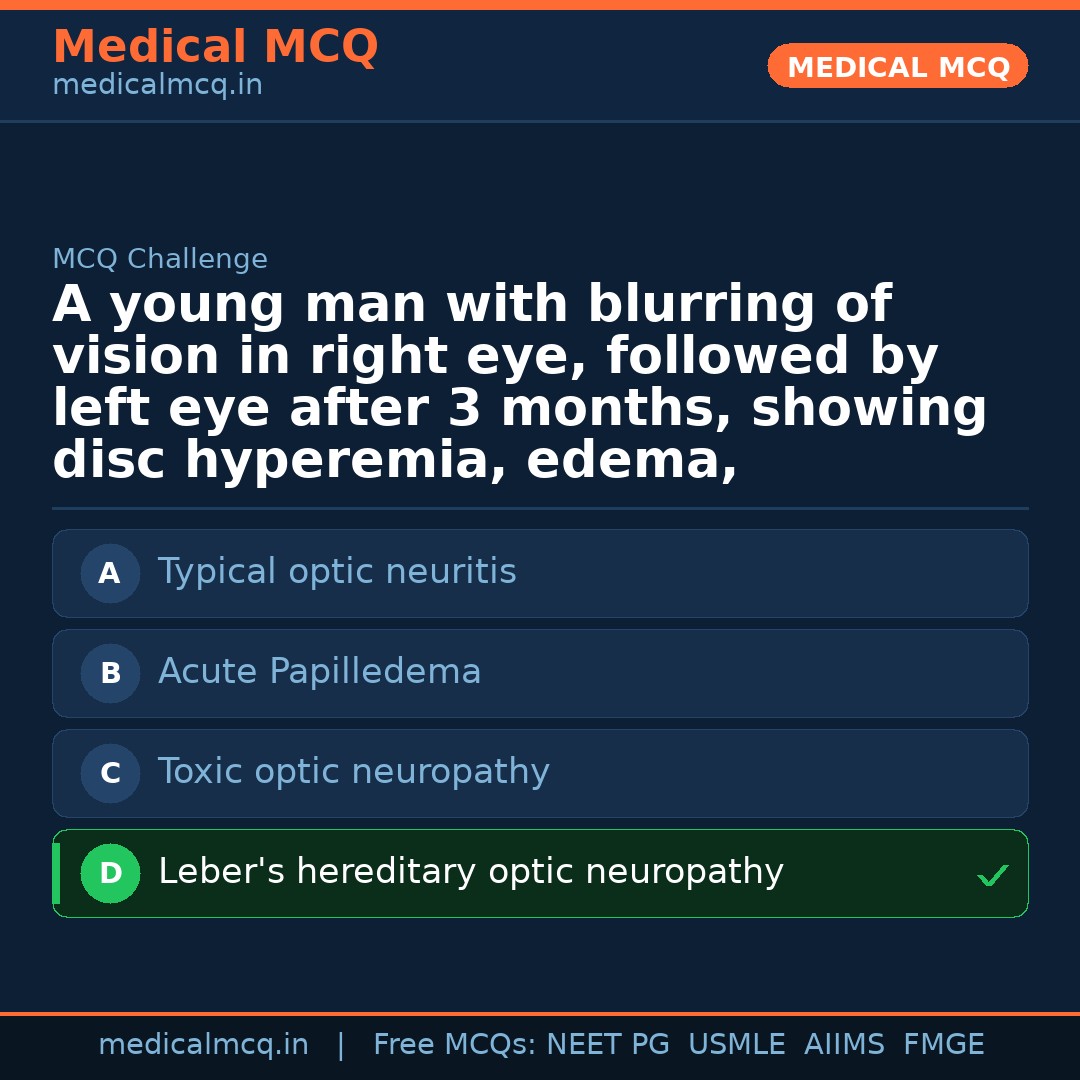Open medicalmcq.in link in footer
The image size is (1080, 1080).
click(203, 1045)
